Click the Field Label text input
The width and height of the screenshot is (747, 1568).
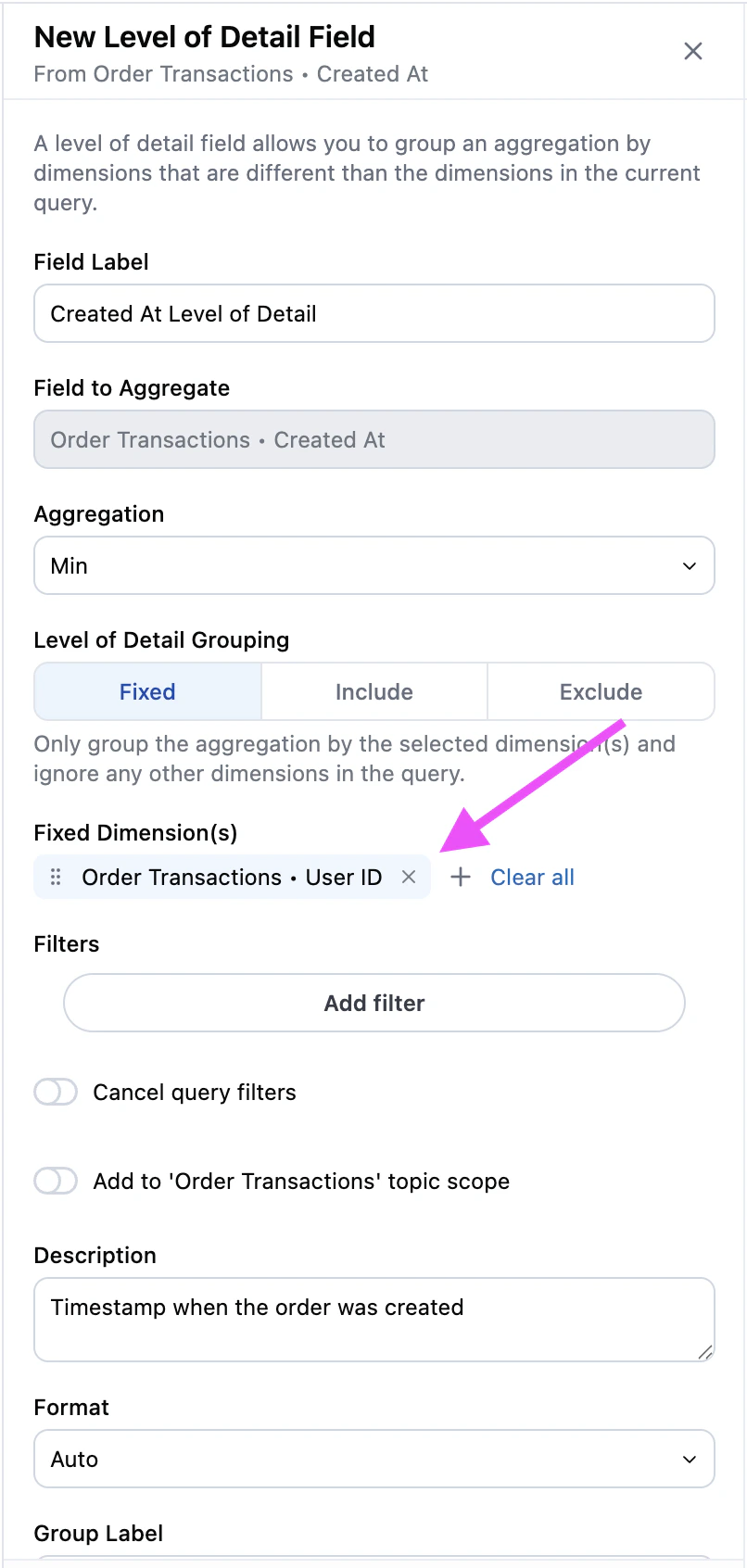point(374,313)
